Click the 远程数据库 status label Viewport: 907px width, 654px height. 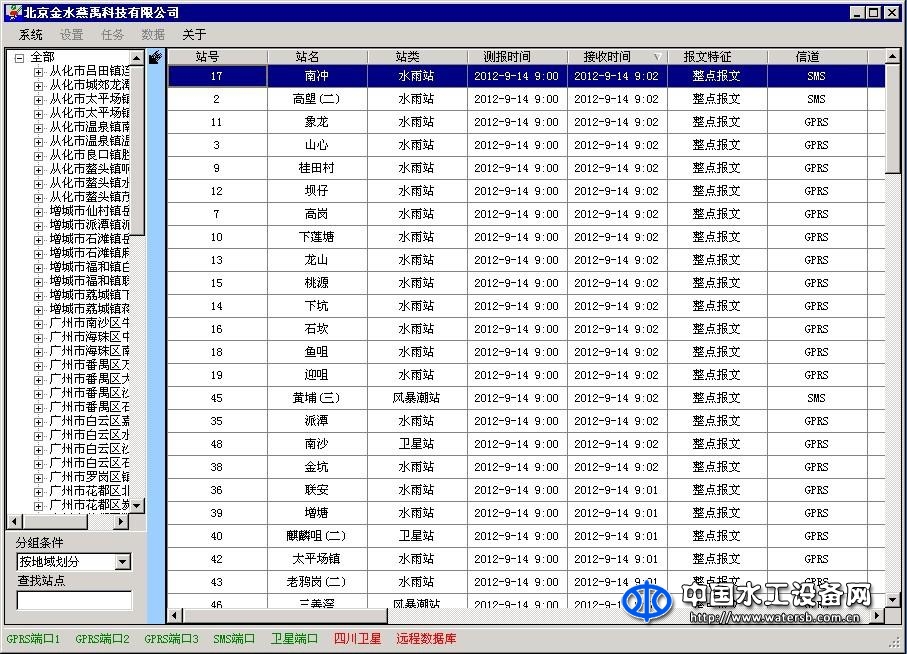coord(426,638)
